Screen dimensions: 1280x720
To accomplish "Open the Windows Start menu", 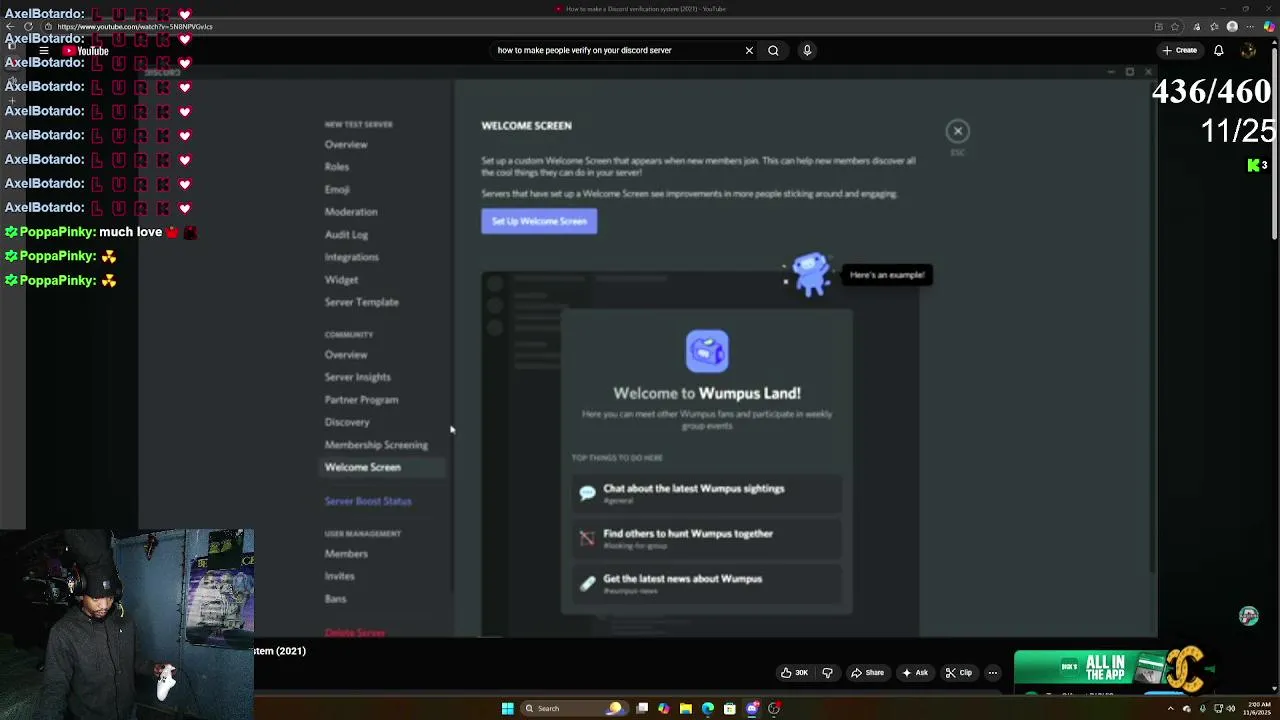I will pyautogui.click(x=507, y=708).
